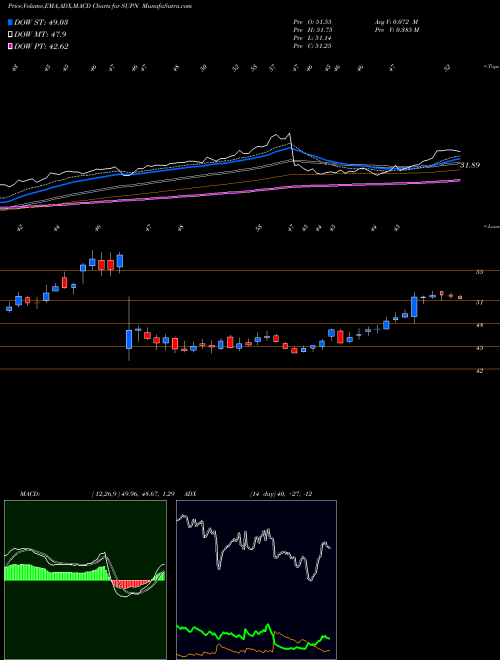Select the chart title mentioning SUPN MunafaSutra.com
500x660 pixels.
[100, 7]
